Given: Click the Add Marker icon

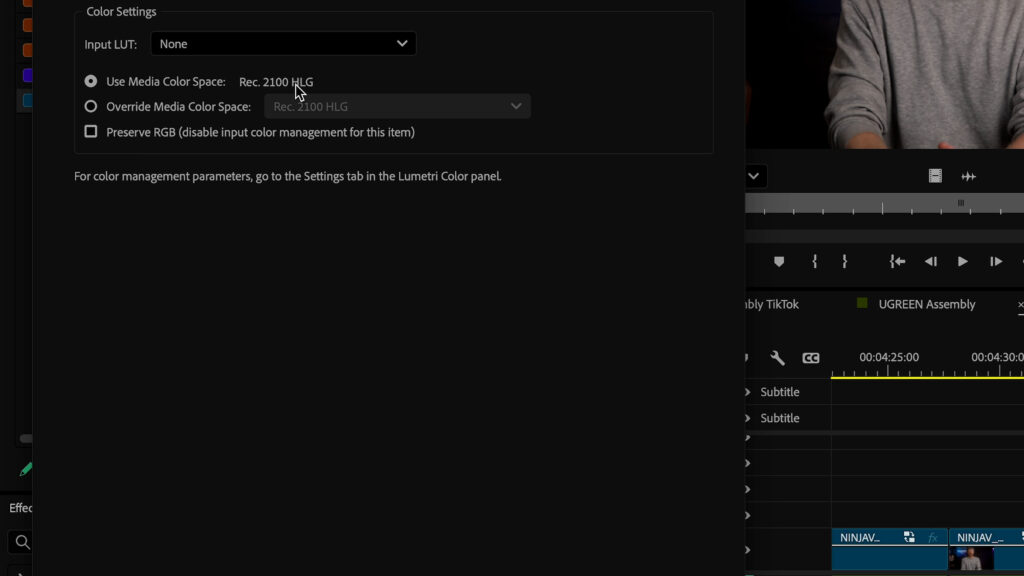Looking at the screenshot, I should click(x=779, y=262).
